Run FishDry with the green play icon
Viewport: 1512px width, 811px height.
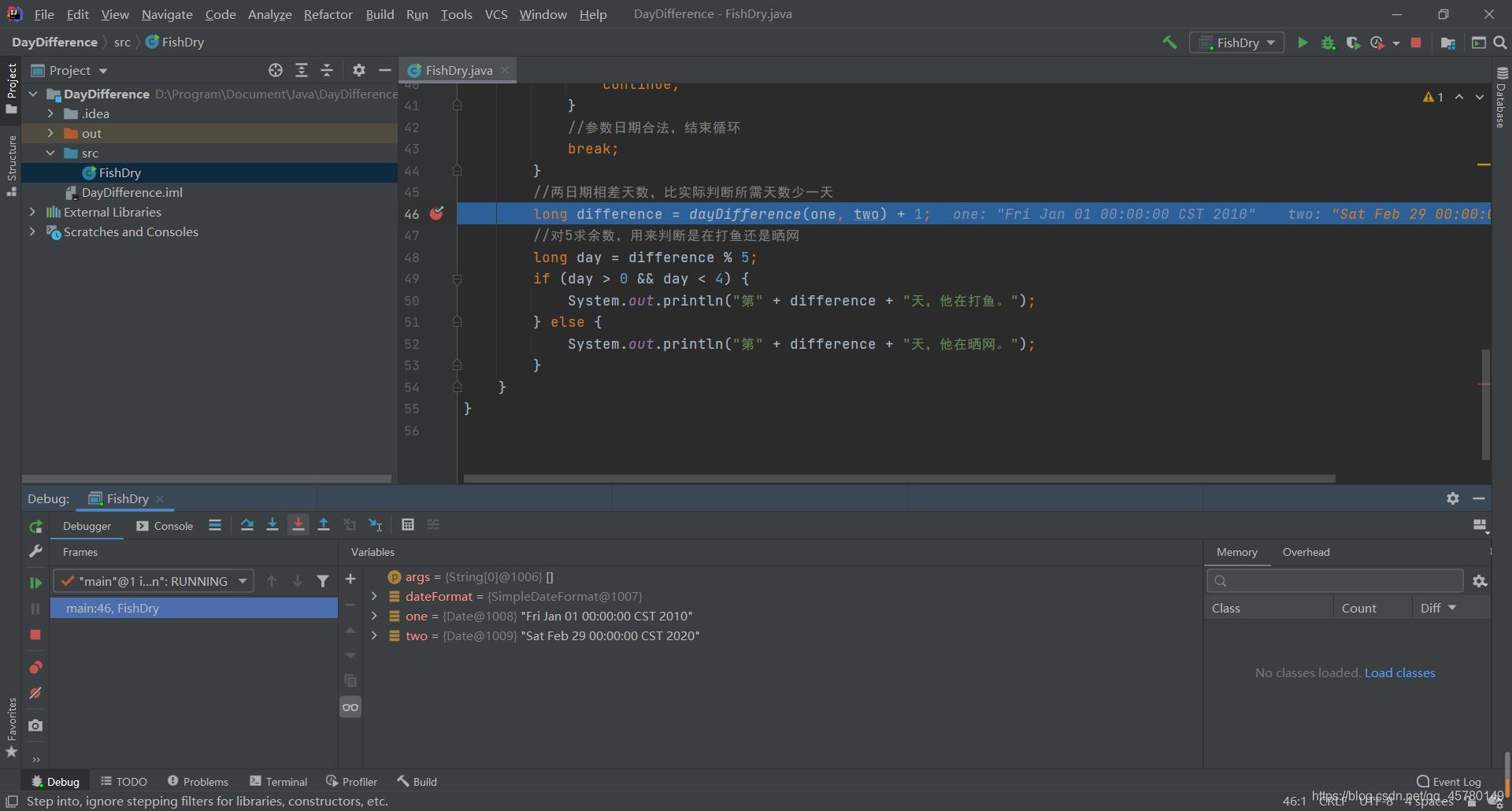(1303, 43)
